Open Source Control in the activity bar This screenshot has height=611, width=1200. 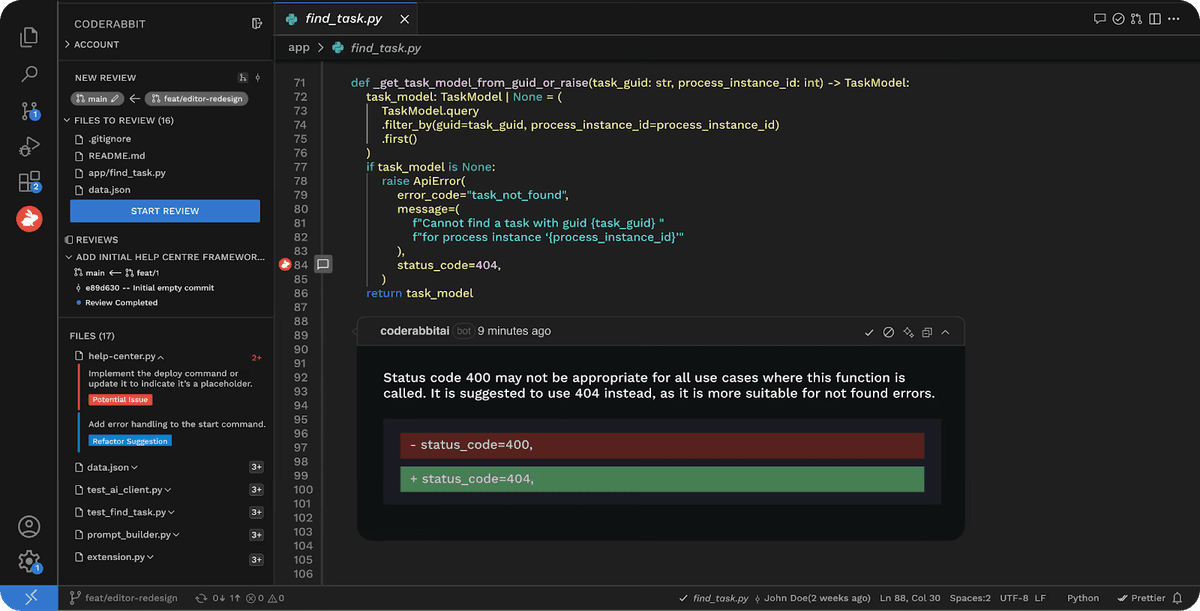click(29, 111)
